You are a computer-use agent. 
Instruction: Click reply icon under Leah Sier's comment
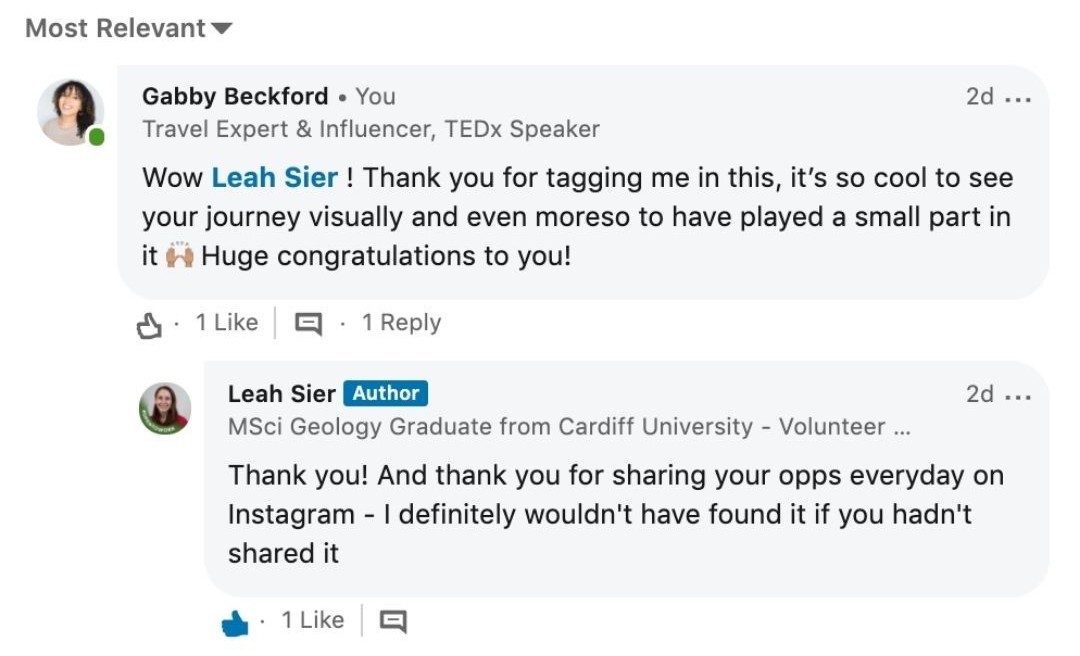pos(393,622)
